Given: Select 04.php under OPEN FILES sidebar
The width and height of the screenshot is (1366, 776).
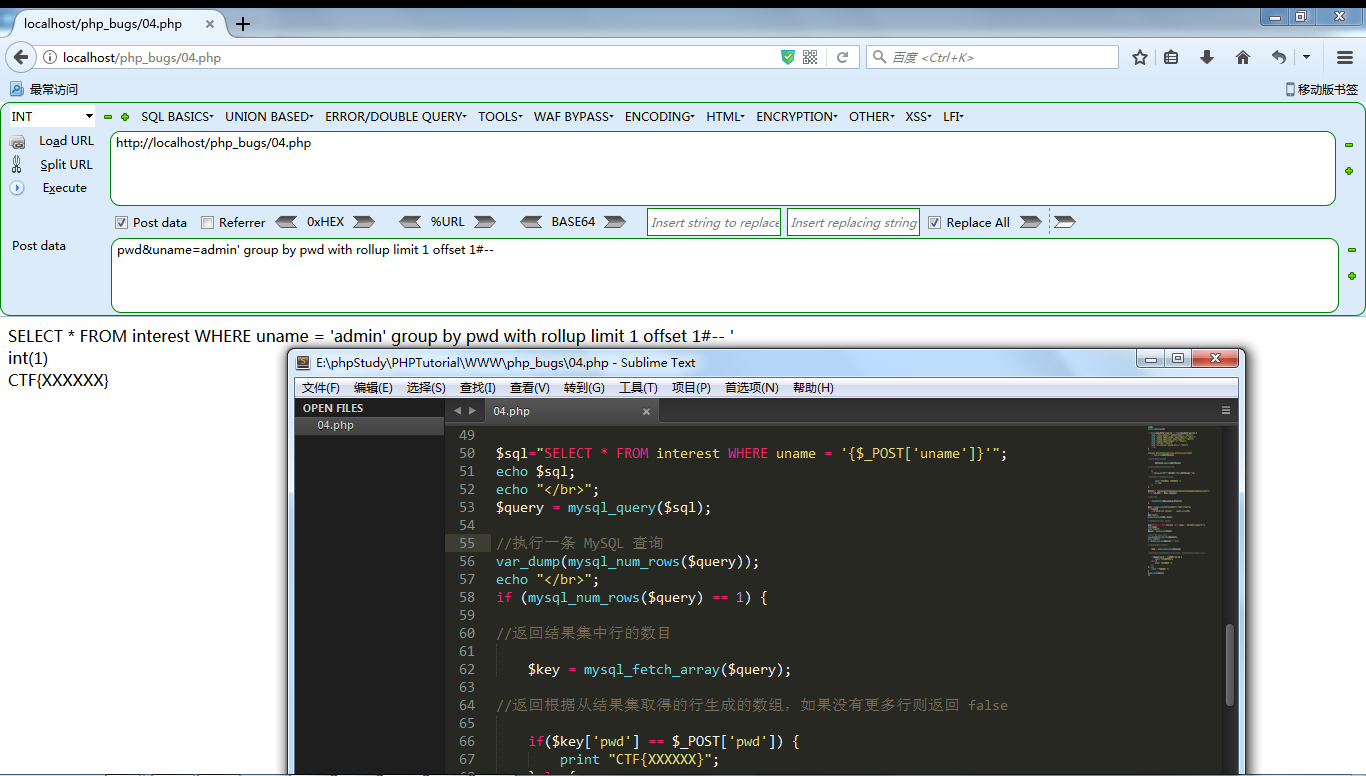Looking at the screenshot, I should 369,426.
